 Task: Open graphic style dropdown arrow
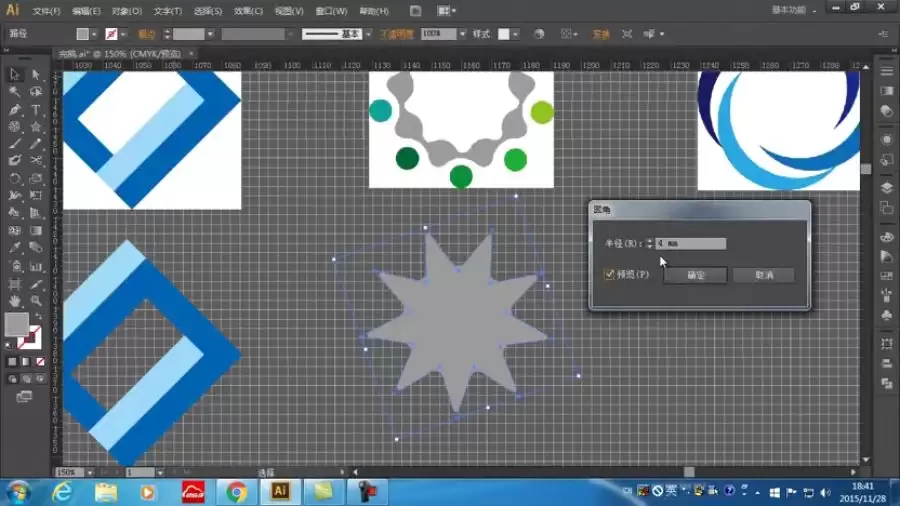(x=515, y=34)
